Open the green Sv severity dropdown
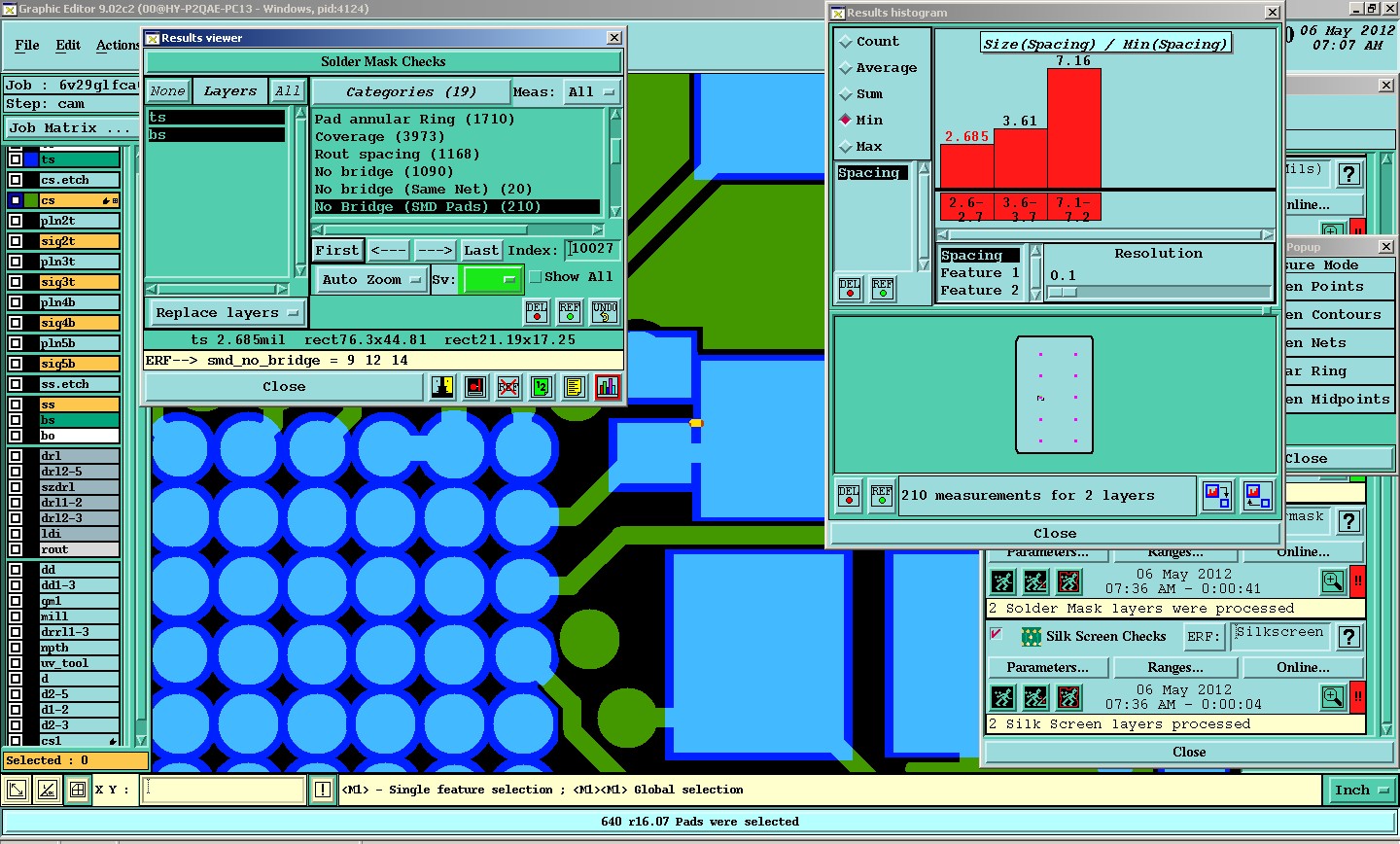Image resolution: width=1400 pixels, height=844 pixels. click(493, 279)
